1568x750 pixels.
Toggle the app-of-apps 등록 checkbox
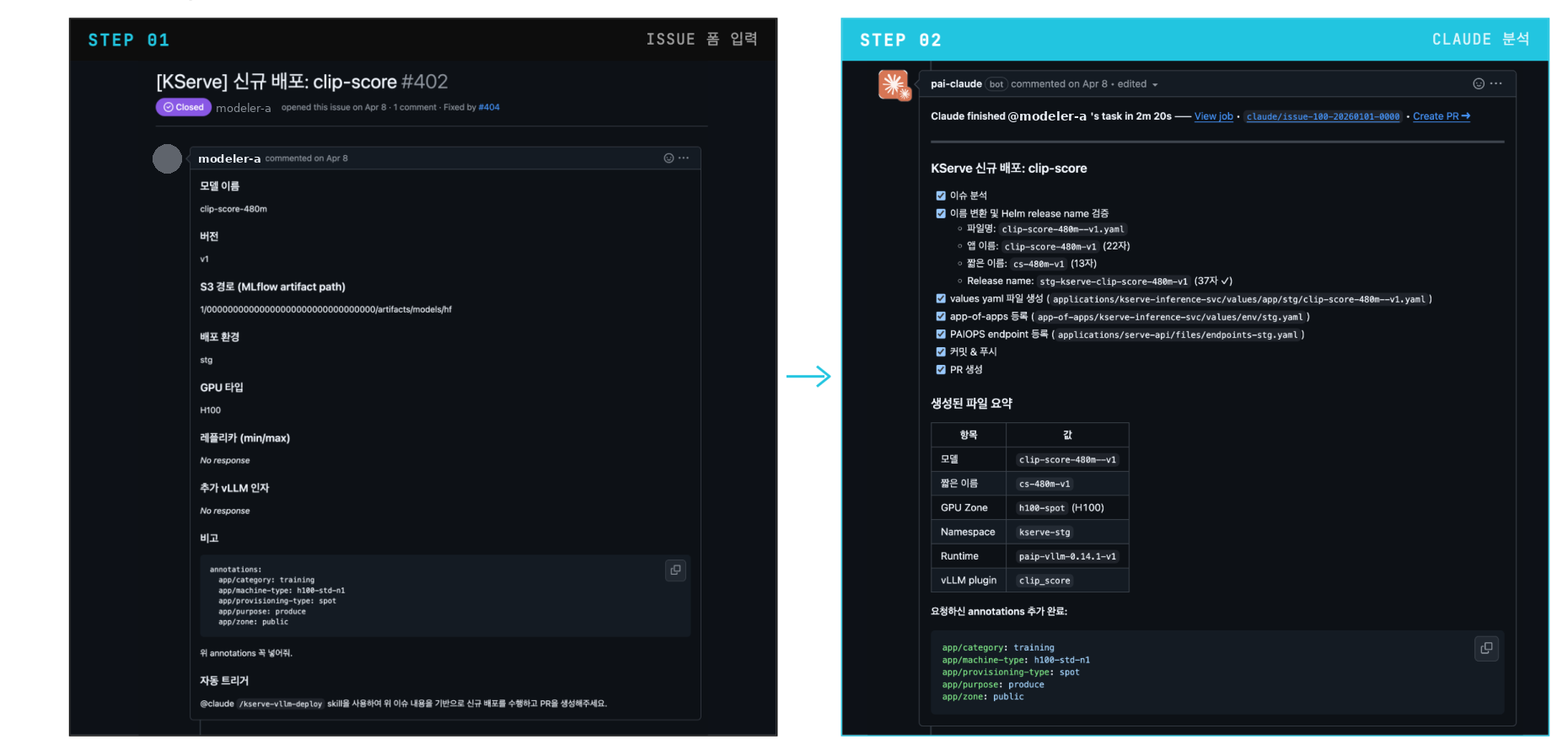point(941,316)
